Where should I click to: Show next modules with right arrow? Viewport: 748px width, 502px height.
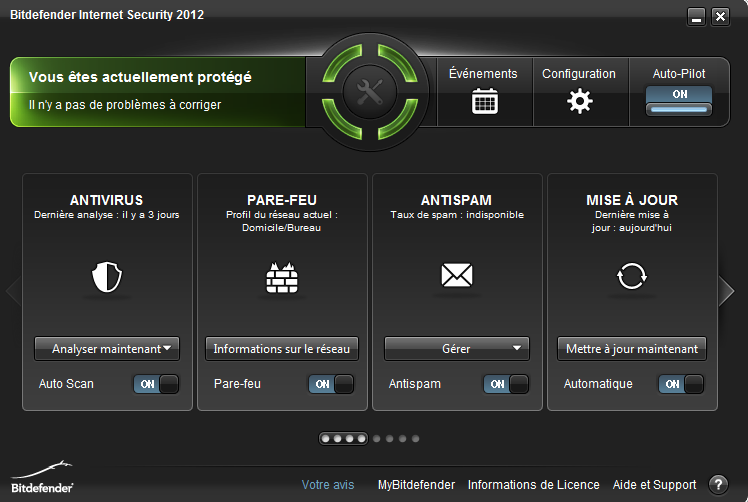727,291
